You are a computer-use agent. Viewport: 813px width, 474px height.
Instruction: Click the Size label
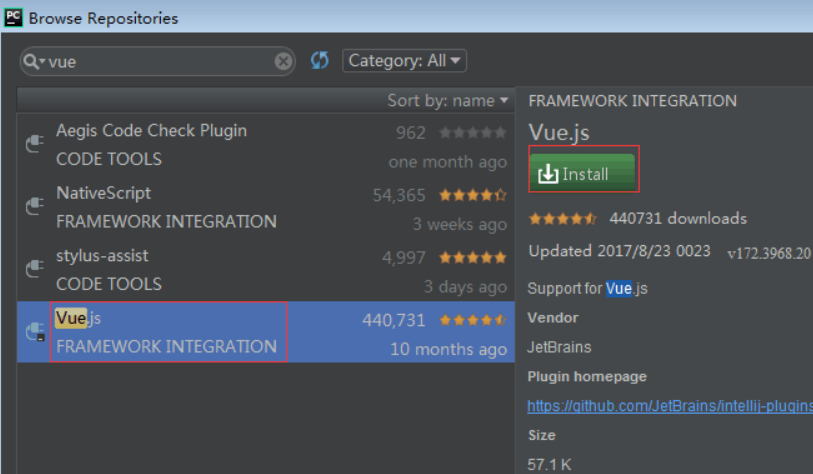(542, 435)
